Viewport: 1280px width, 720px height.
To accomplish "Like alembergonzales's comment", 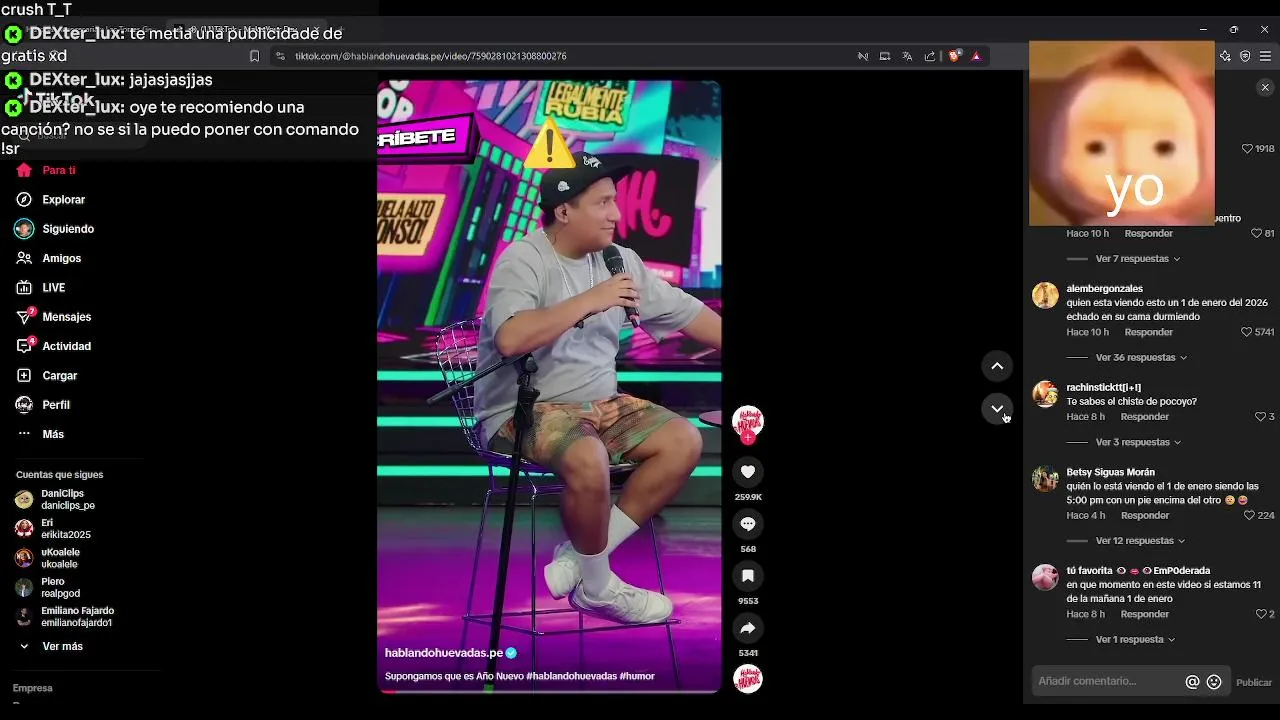I will point(1246,332).
